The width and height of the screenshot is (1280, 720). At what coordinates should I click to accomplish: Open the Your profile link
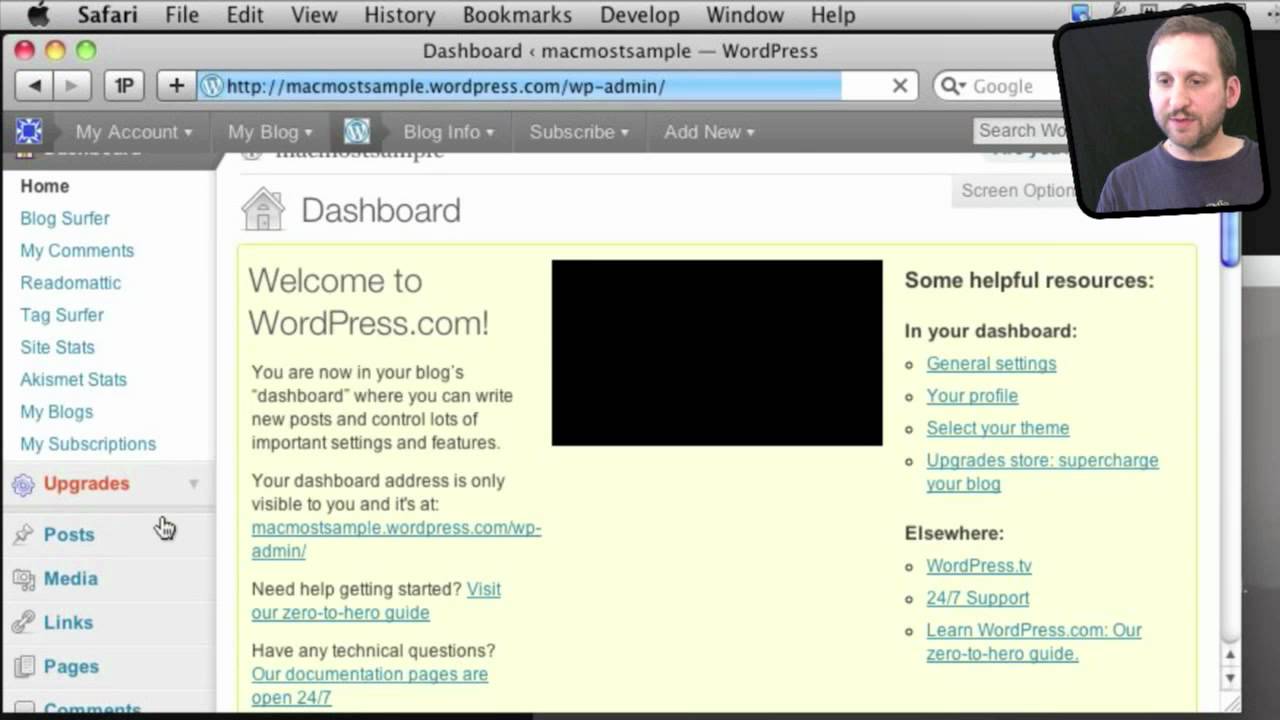pyautogui.click(x=972, y=395)
